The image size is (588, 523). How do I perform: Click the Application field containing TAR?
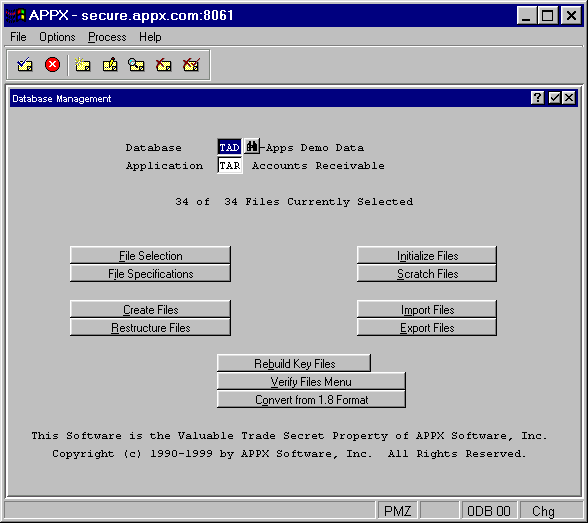(230, 165)
